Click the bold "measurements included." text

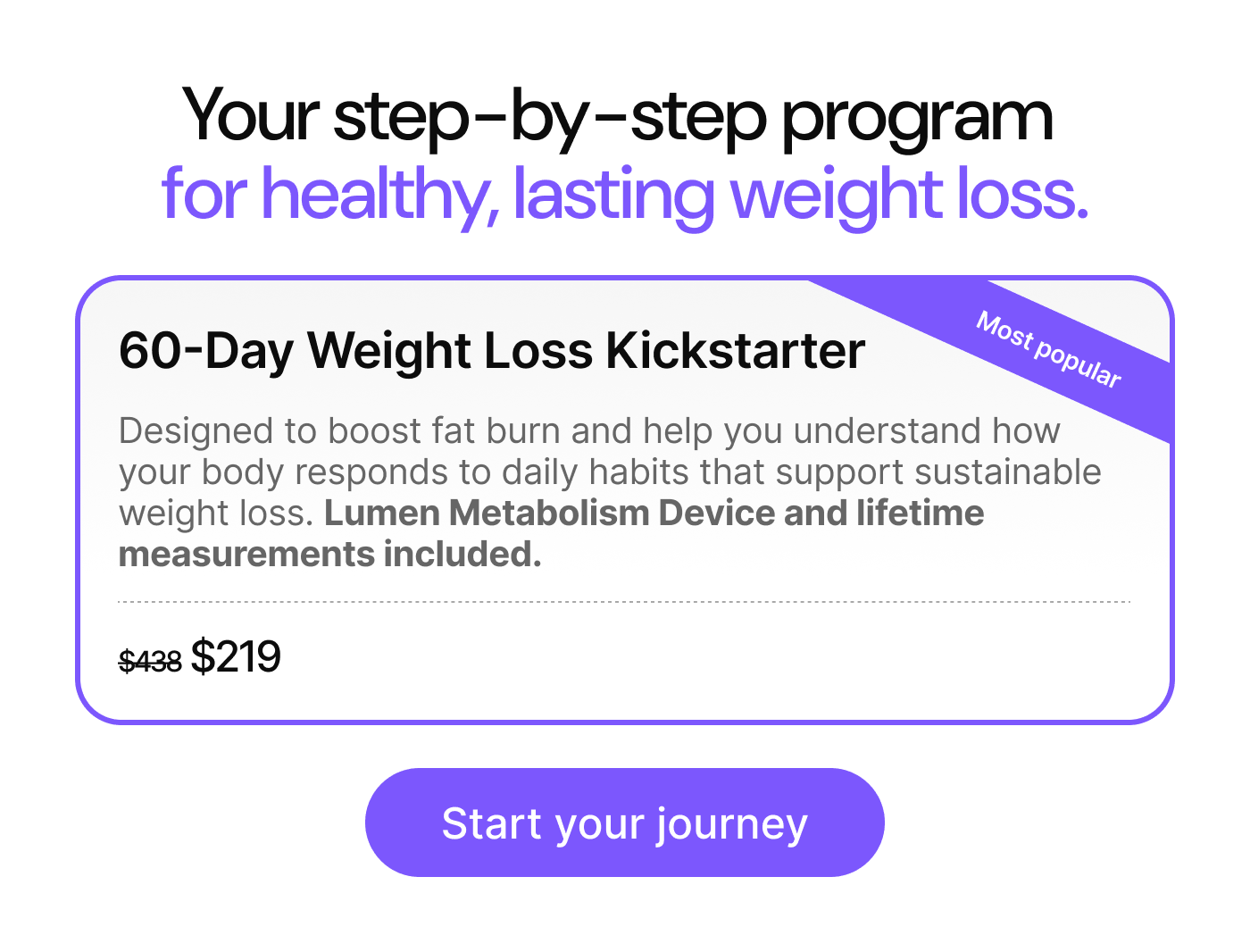[329, 555]
